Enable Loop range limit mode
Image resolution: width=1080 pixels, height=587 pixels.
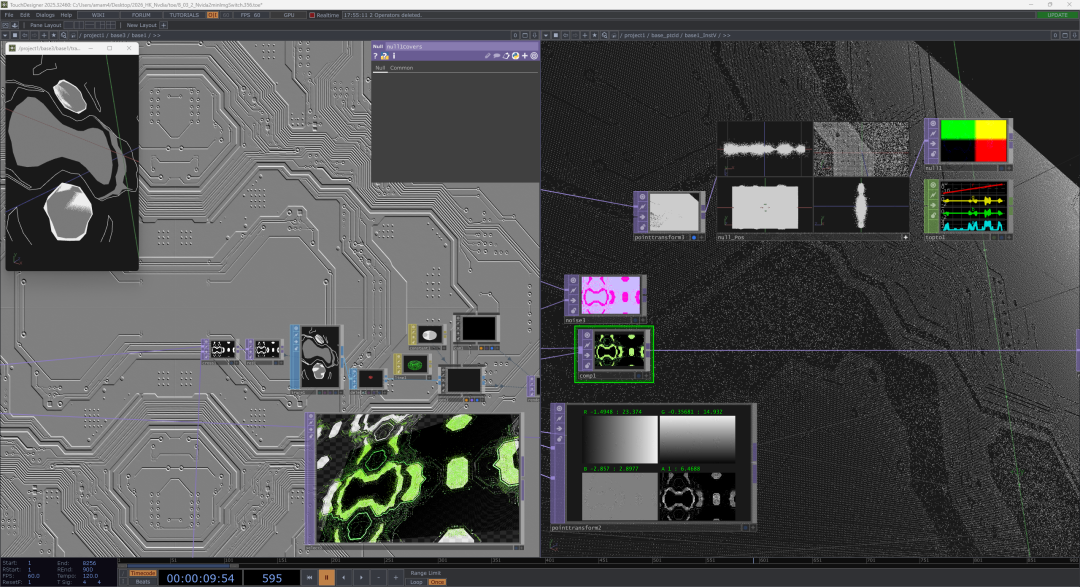point(416,582)
